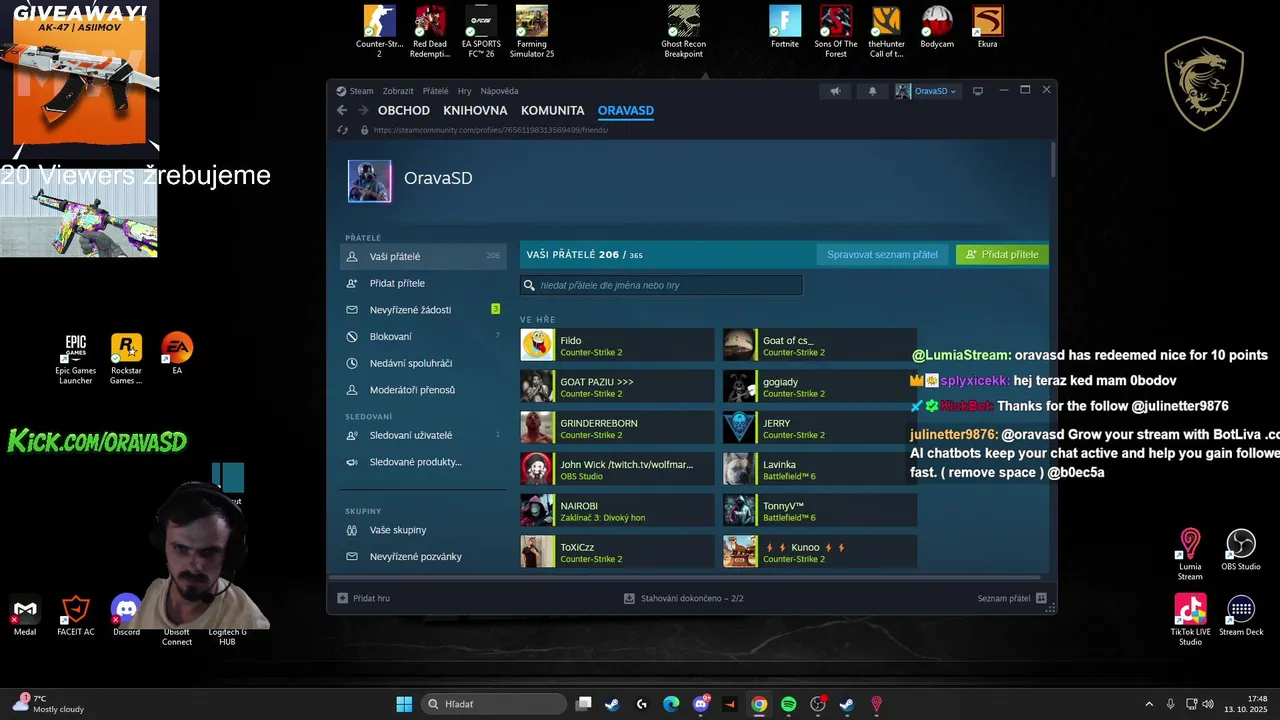Open friend JERRY entry
The image size is (1280, 720).
click(x=820, y=428)
